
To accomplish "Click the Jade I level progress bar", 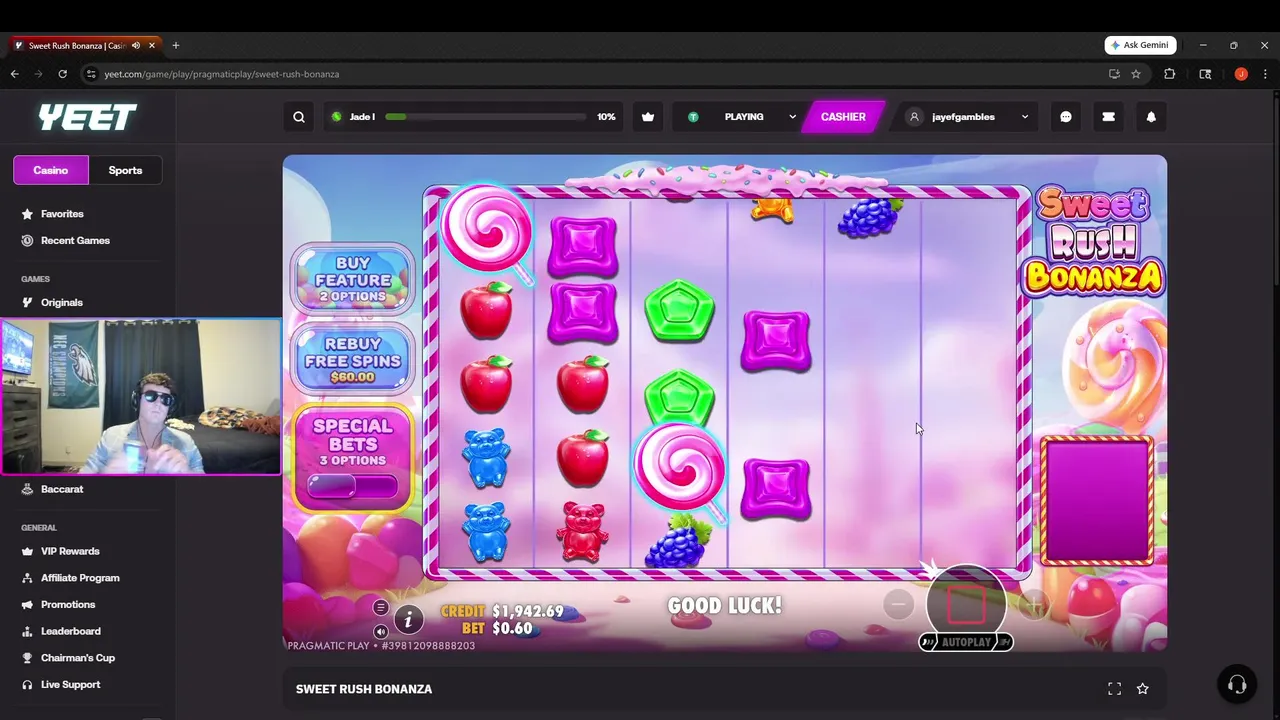I will pyautogui.click(x=485, y=117).
